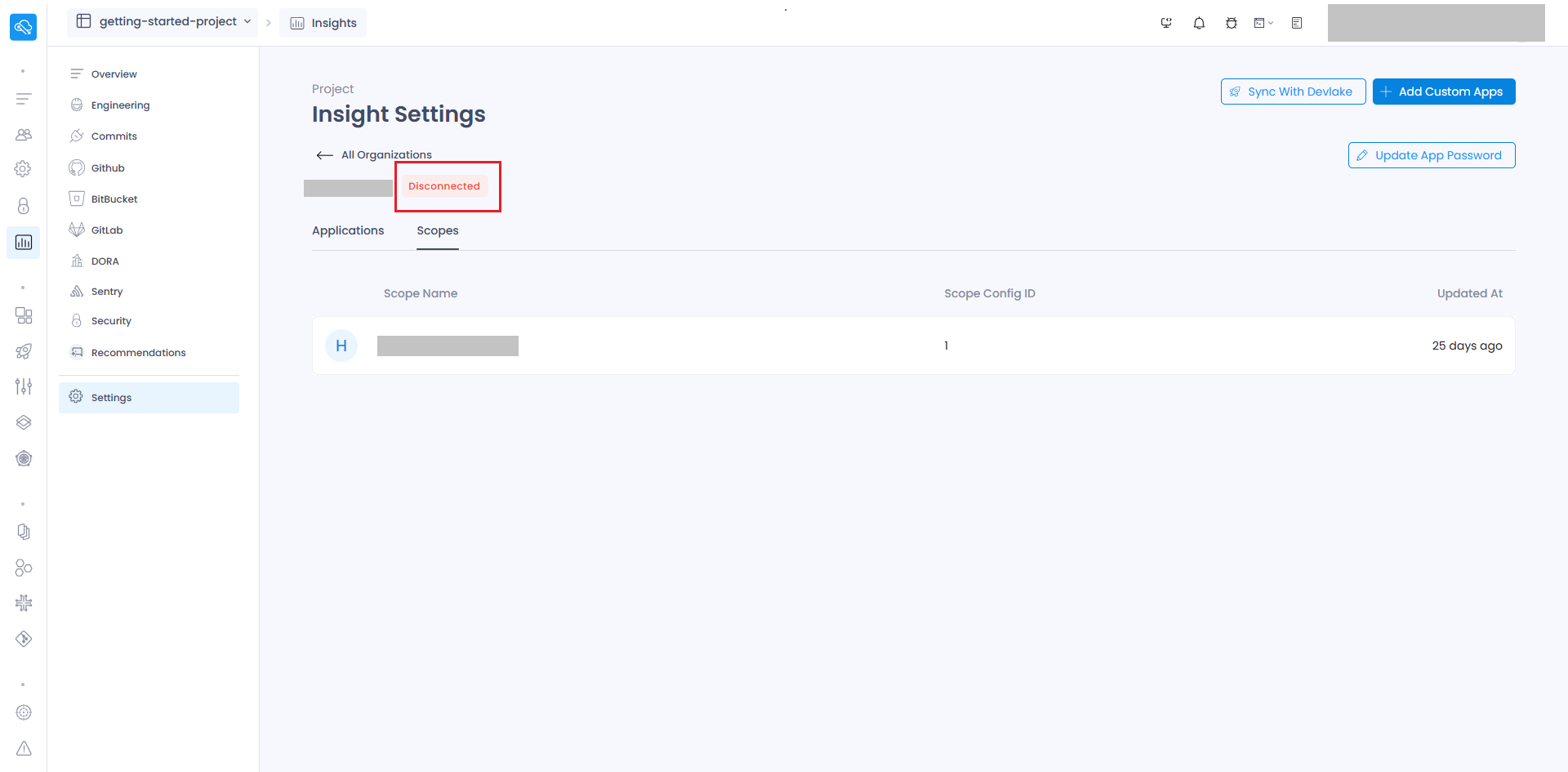Open notifications bell icon
Screen dimensions: 1568x772
tap(1199, 23)
